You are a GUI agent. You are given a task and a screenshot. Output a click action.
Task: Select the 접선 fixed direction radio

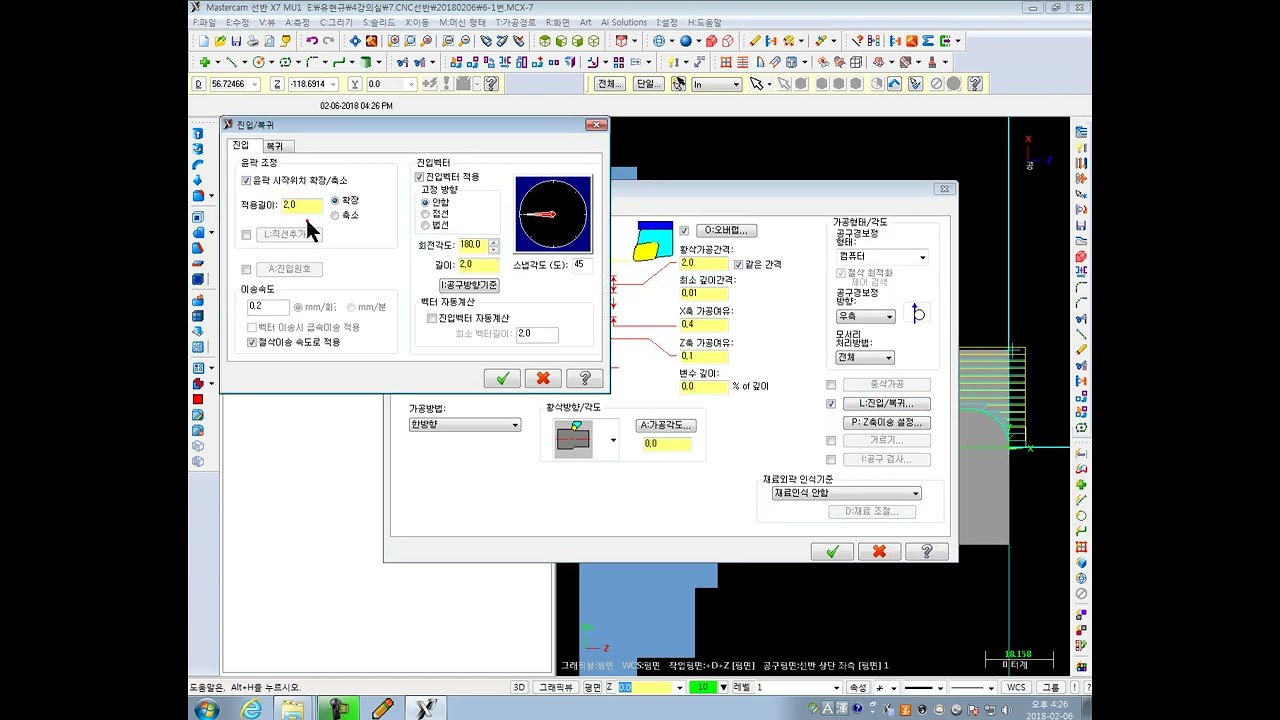coord(425,214)
